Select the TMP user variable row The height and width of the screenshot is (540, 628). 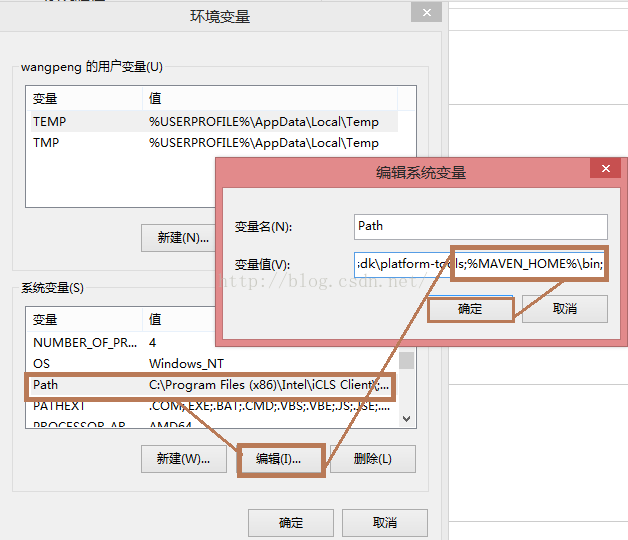click(214, 143)
